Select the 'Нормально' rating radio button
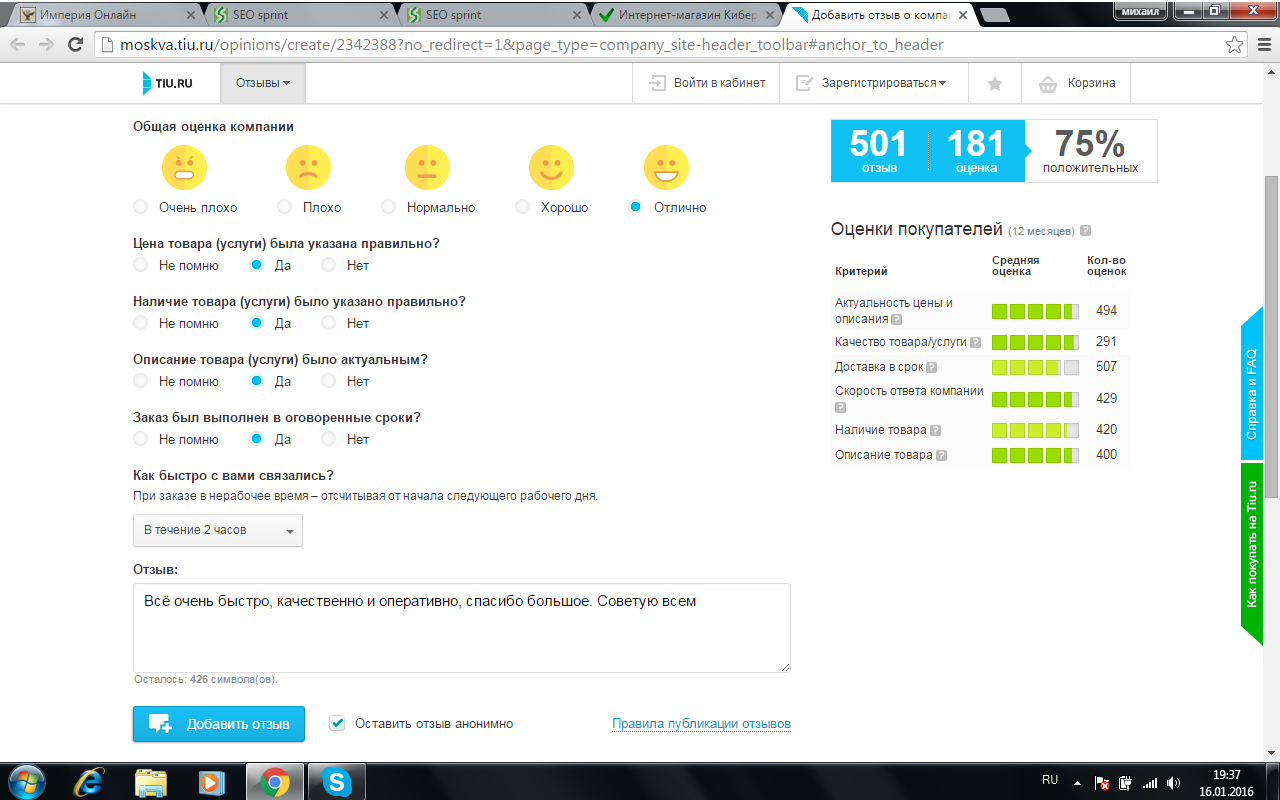This screenshot has width=1280, height=800. point(388,207)
